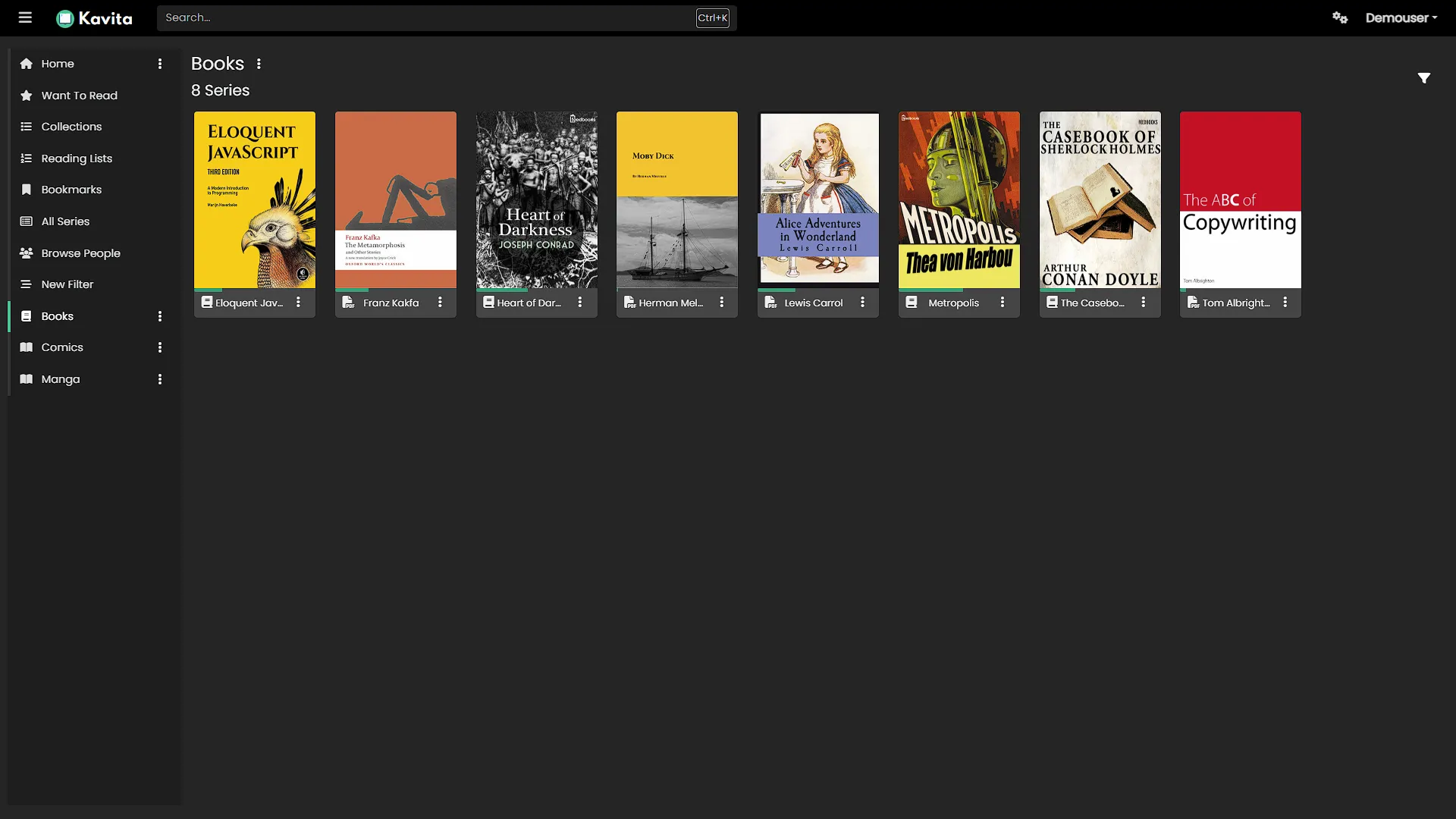
Task: Open Books sidebar three-dot menu
Action: pos(160,316)
